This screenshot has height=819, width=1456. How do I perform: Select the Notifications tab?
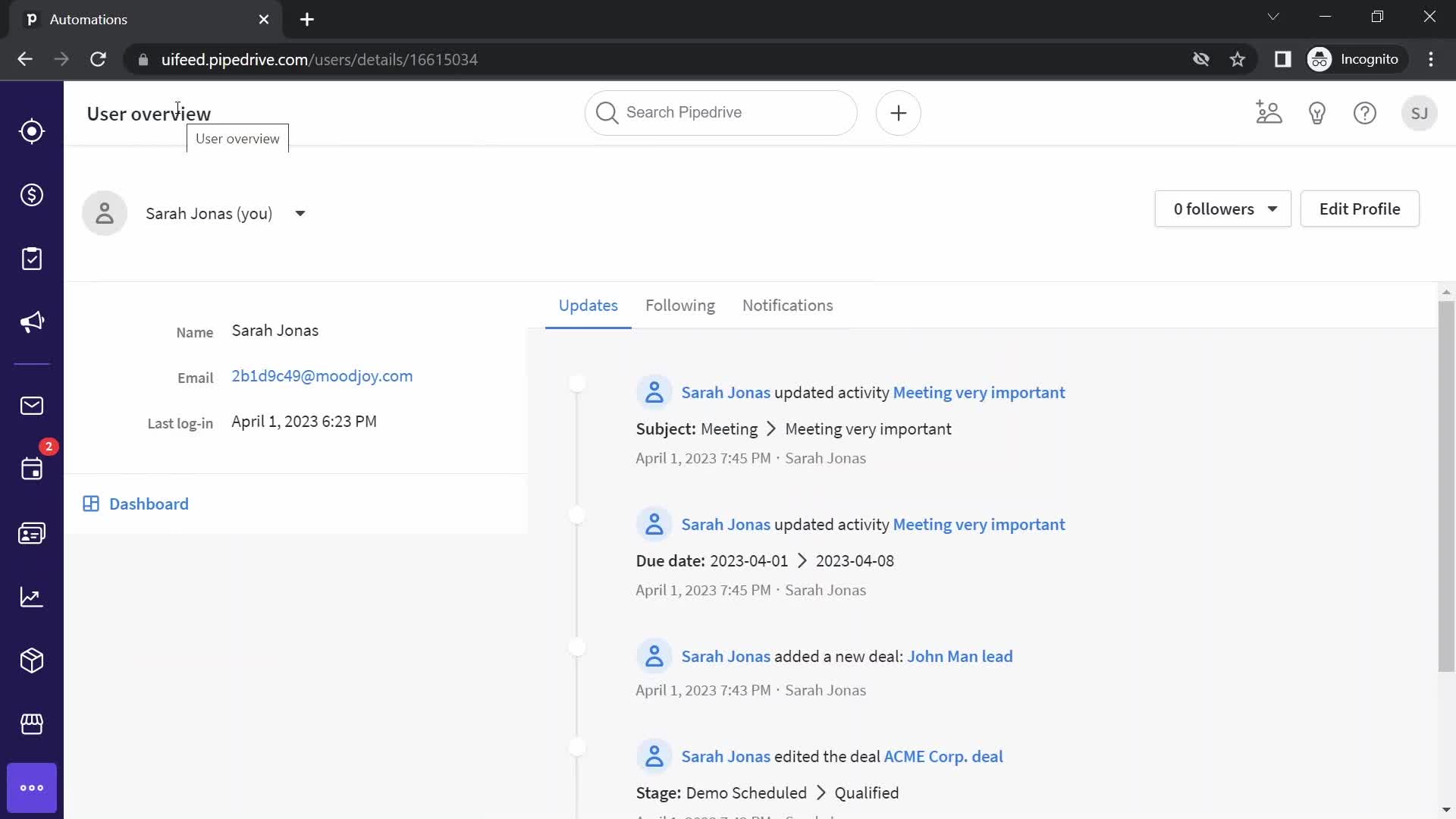(x=789, y=305)
